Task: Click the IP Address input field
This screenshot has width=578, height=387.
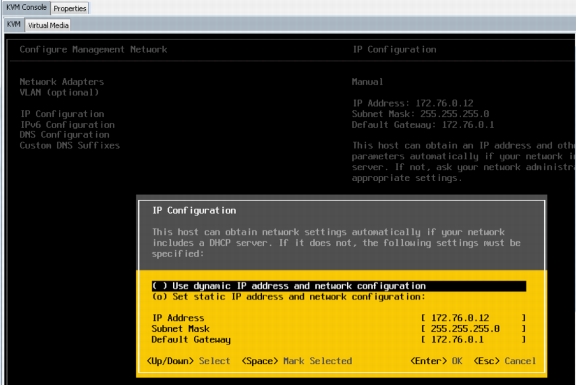Action: 473,318
